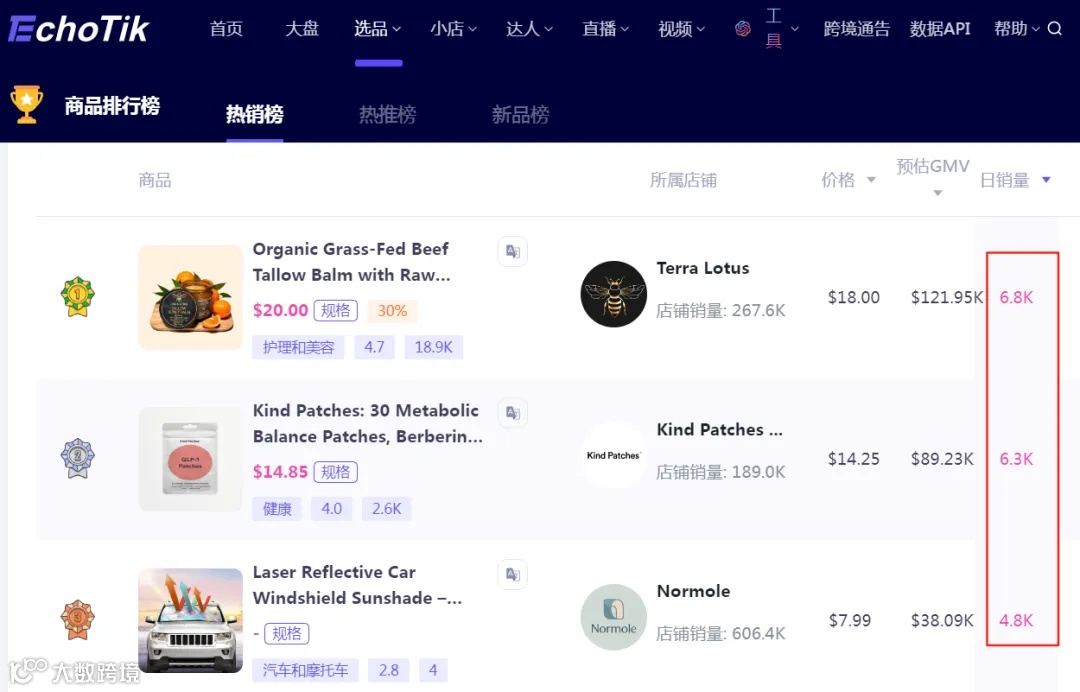This screenshot has height=692, width=1080.
Task: Click the 6.8K daily sales value
Action: (1016, 297)
